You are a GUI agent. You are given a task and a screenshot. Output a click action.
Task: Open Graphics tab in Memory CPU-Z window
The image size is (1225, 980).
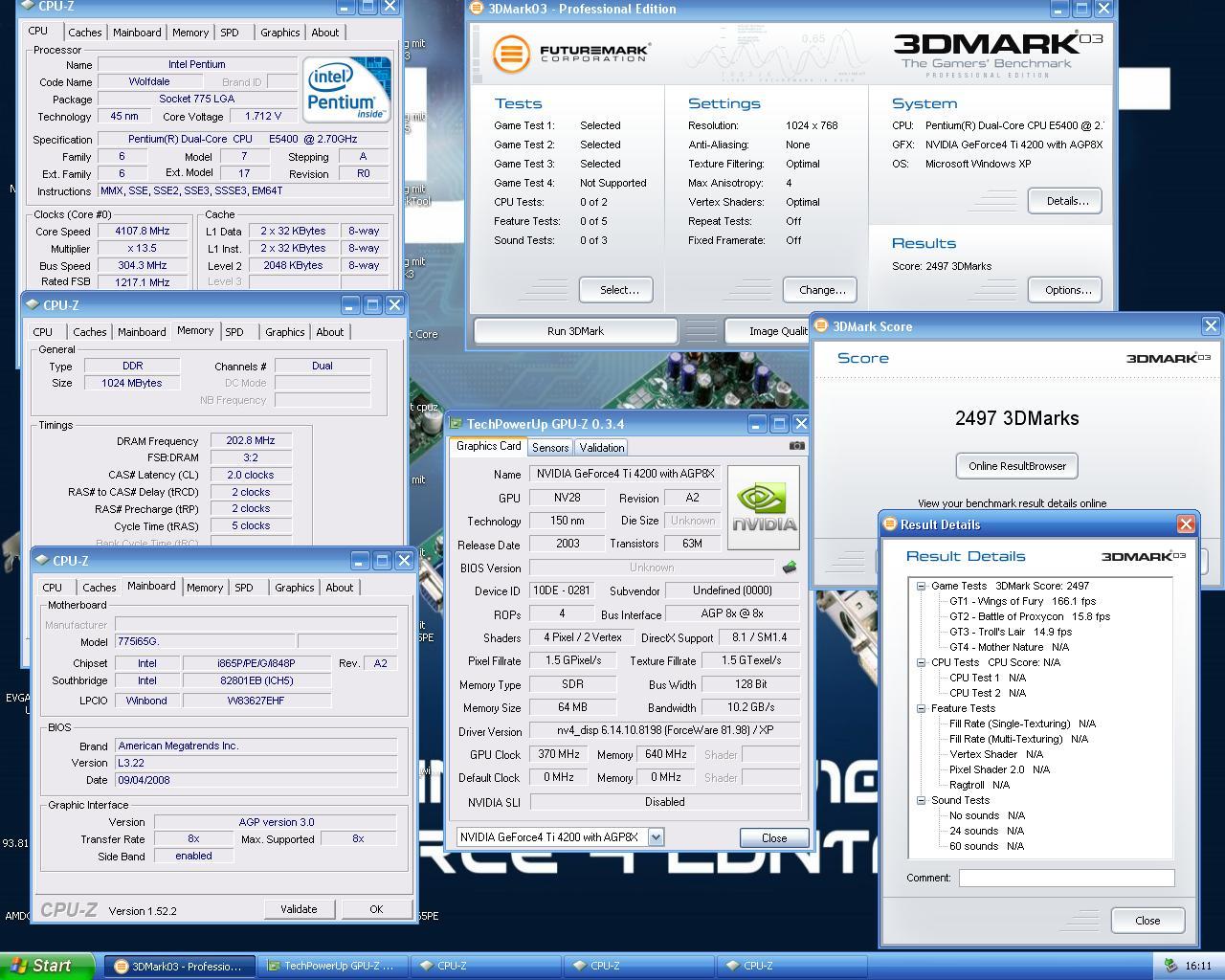tap(285, 332)
